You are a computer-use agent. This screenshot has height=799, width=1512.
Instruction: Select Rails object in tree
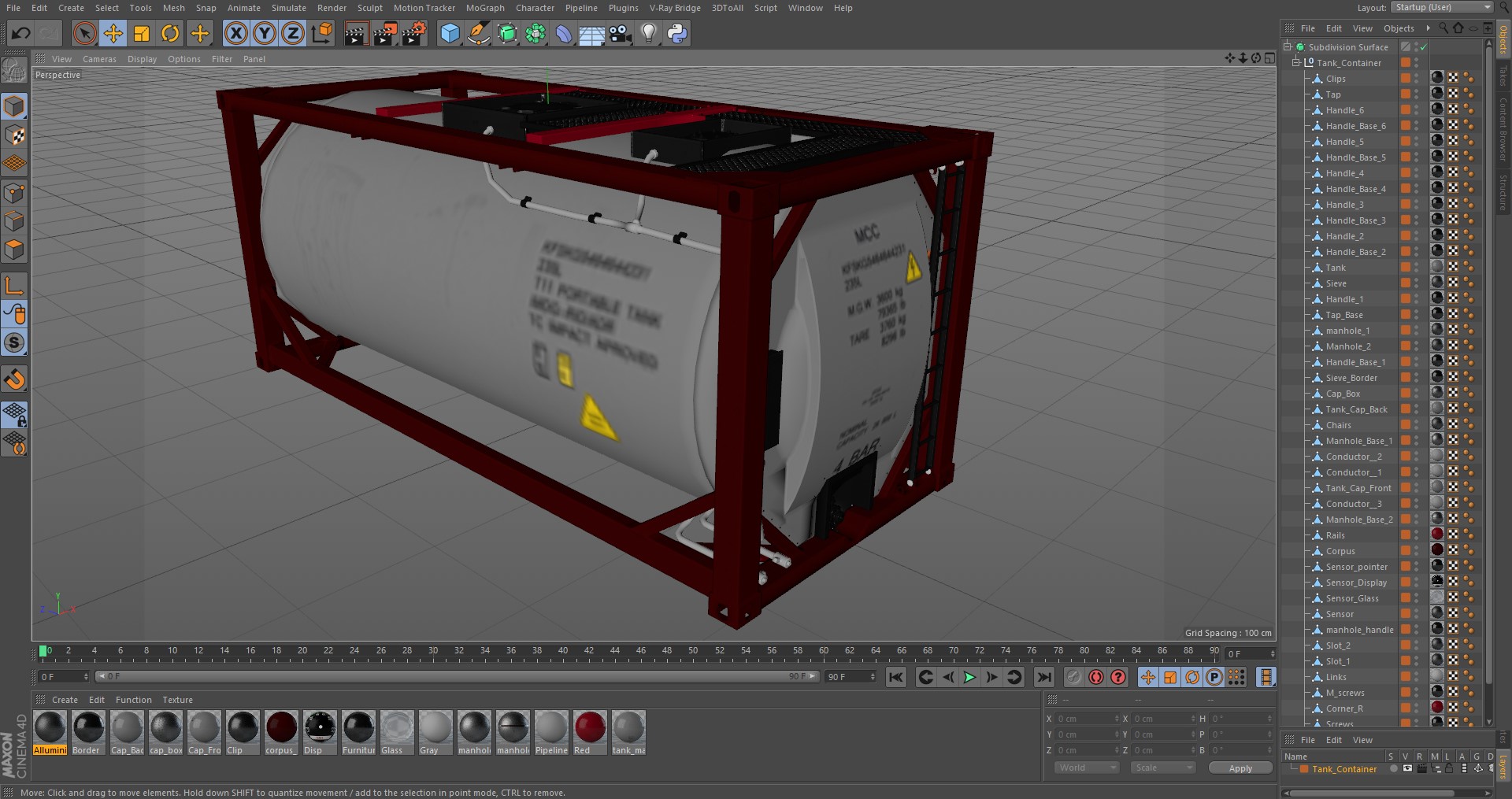pyautogui.click(x=1335, y=535)
